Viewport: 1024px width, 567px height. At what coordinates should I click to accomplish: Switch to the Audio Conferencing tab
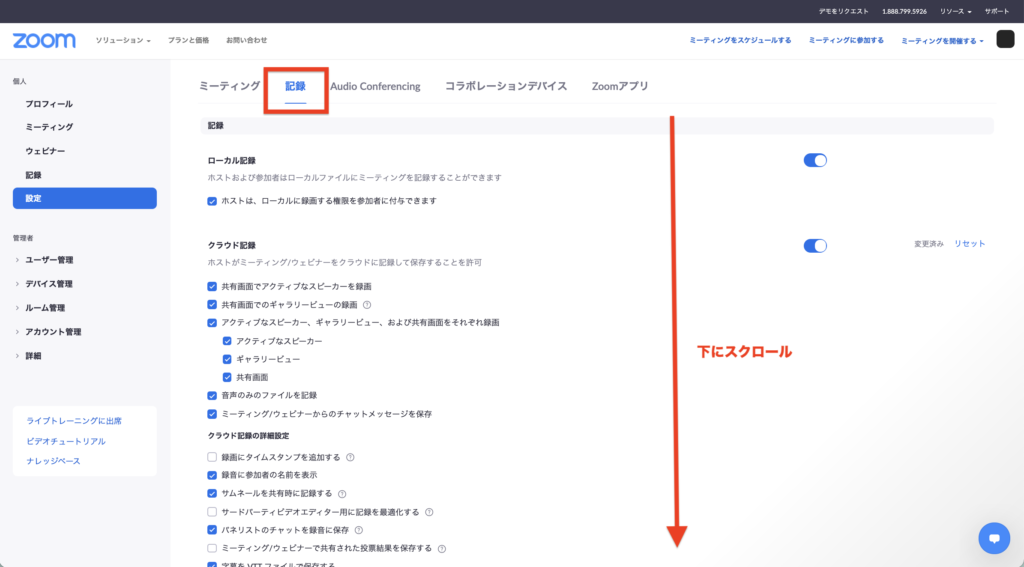coord(375,86)
